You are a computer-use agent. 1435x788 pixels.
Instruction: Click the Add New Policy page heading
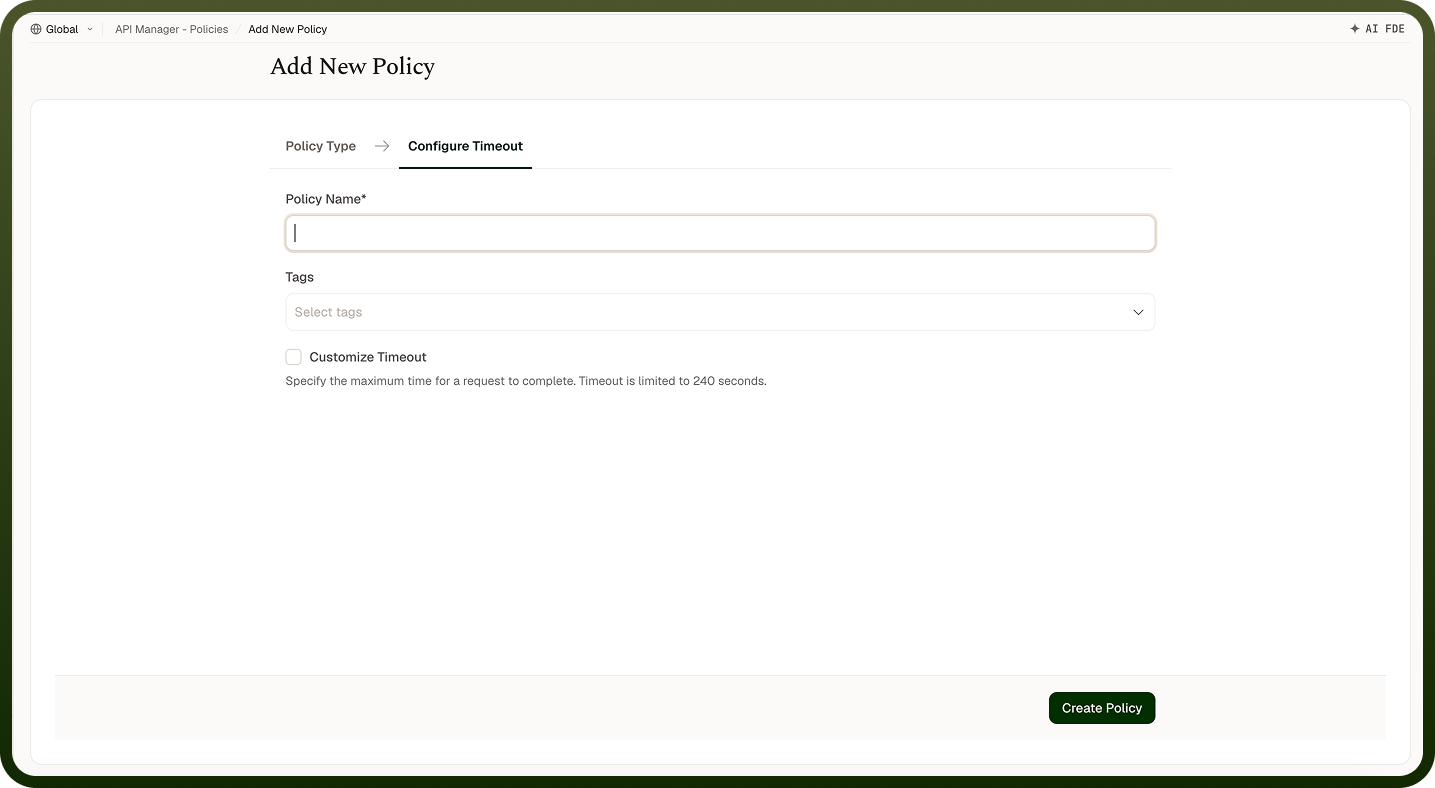(352, 67)
